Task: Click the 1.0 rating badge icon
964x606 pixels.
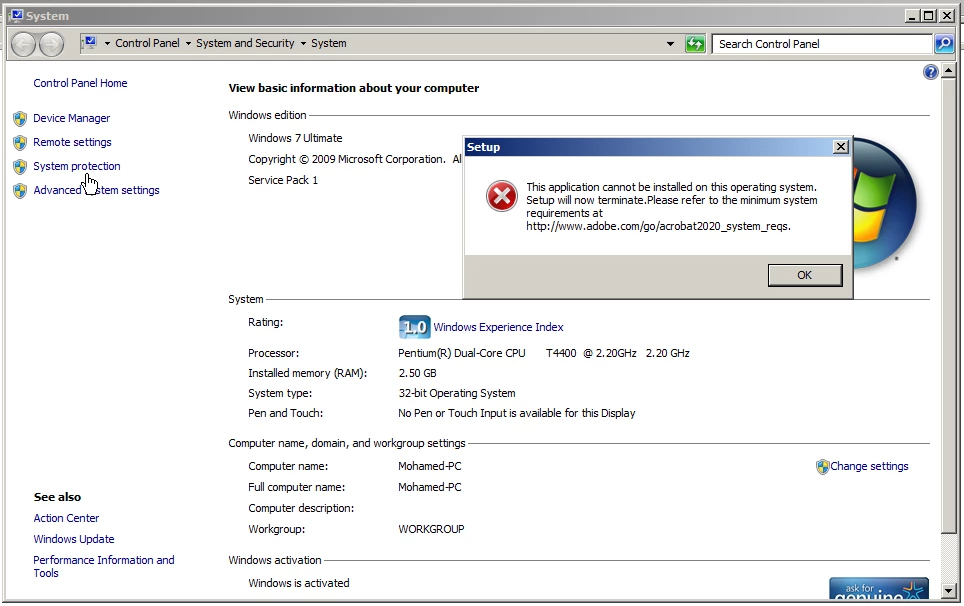Action: coord(414,327)
